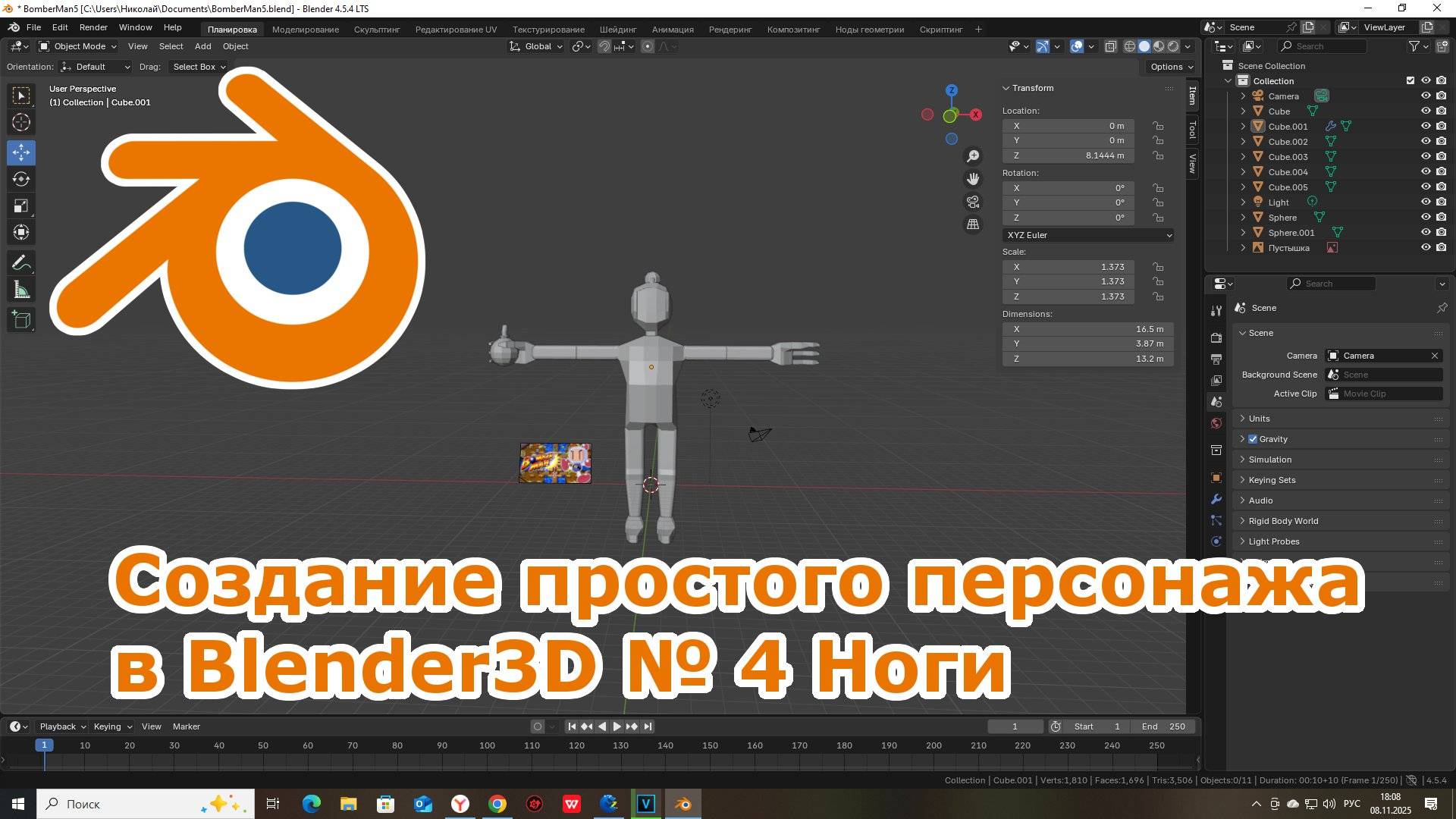Activate the Measure tool
This screenshot has height=819, width=1456.
pyautogui.click(x=21, y=289)
